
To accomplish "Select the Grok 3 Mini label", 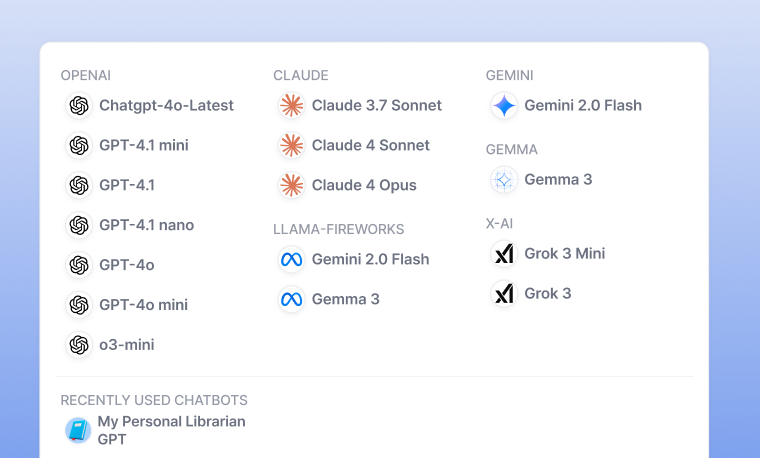I will click(x=565, y=253).
